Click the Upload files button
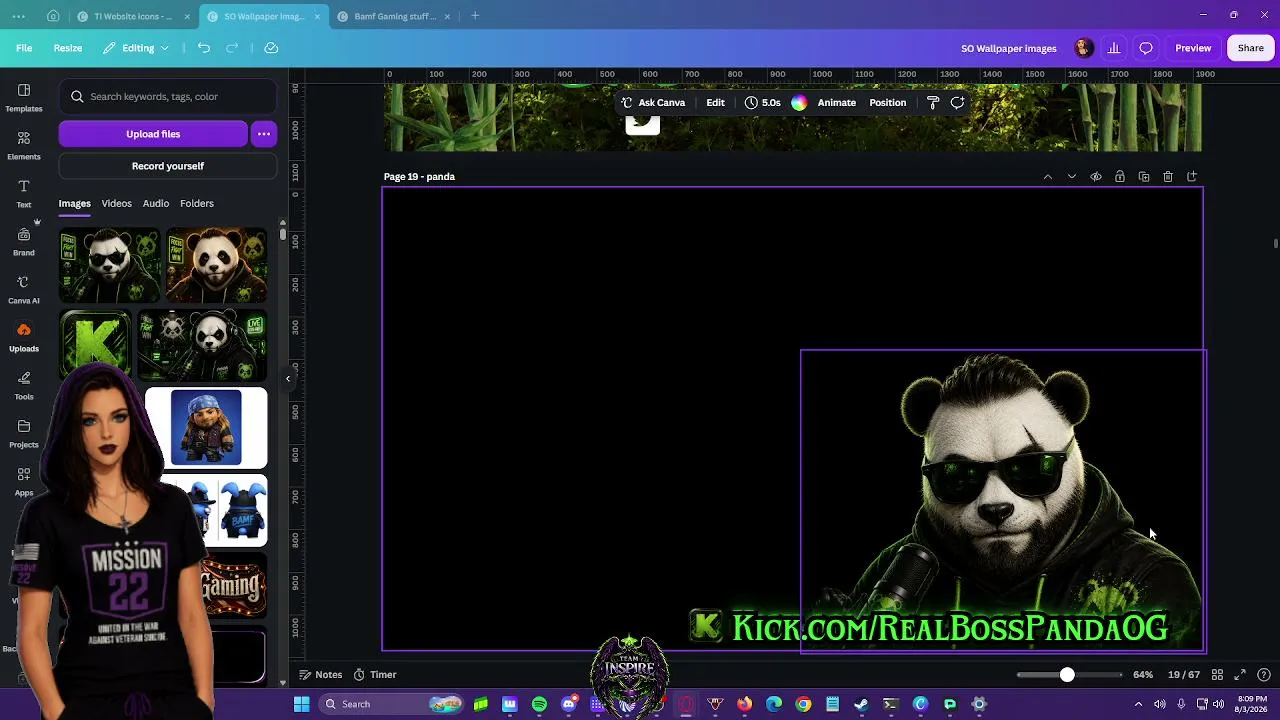The height and width of the screenshot is (720, 1280). click(x=153, y=134)
